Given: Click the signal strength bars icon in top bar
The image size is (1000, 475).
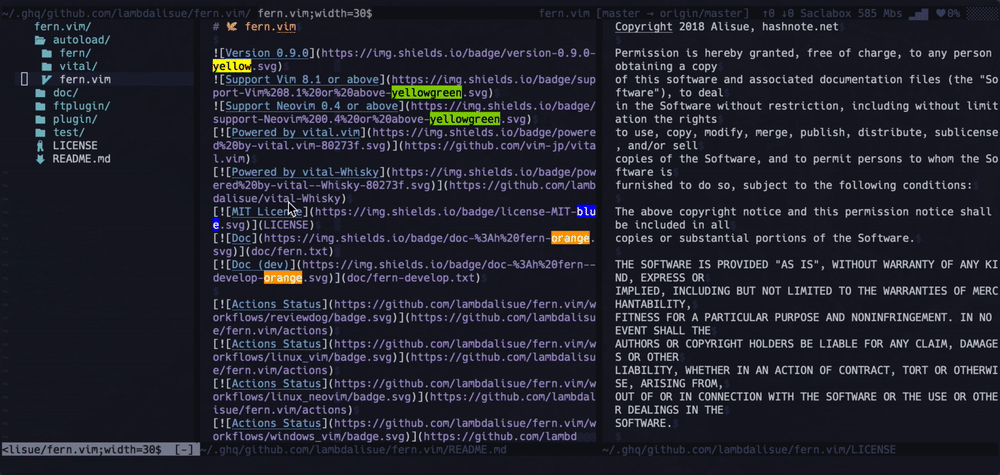Looking at the screenshot, I should click(918, 13).
